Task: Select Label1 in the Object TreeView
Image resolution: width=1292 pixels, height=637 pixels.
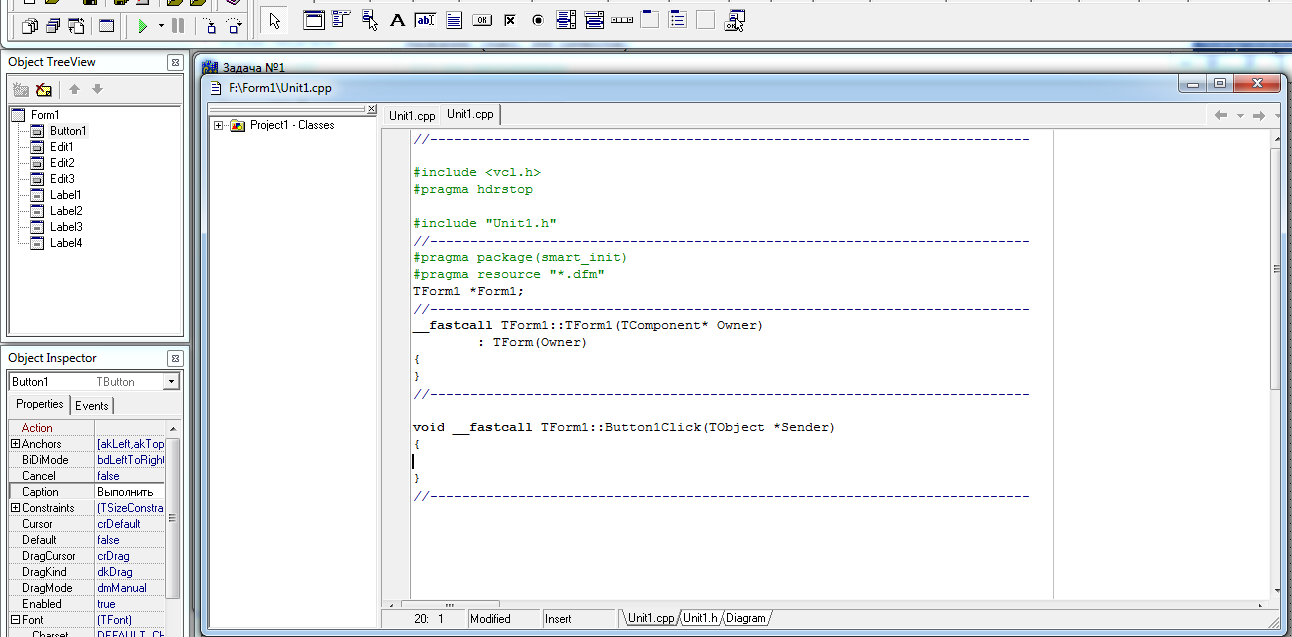Action: coord(66,195)
